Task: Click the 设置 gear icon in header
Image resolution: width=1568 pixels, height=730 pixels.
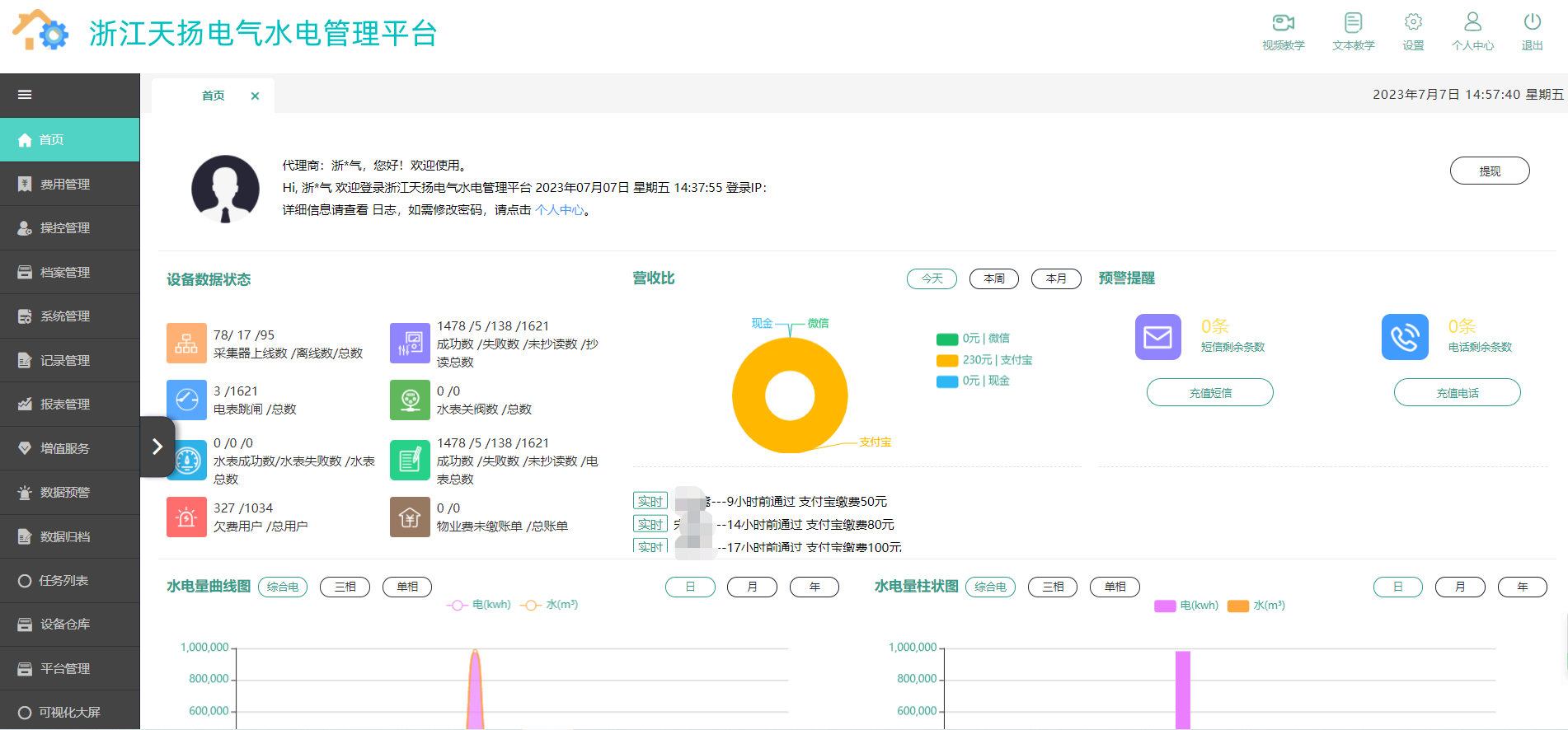Action: point(1413,23)
